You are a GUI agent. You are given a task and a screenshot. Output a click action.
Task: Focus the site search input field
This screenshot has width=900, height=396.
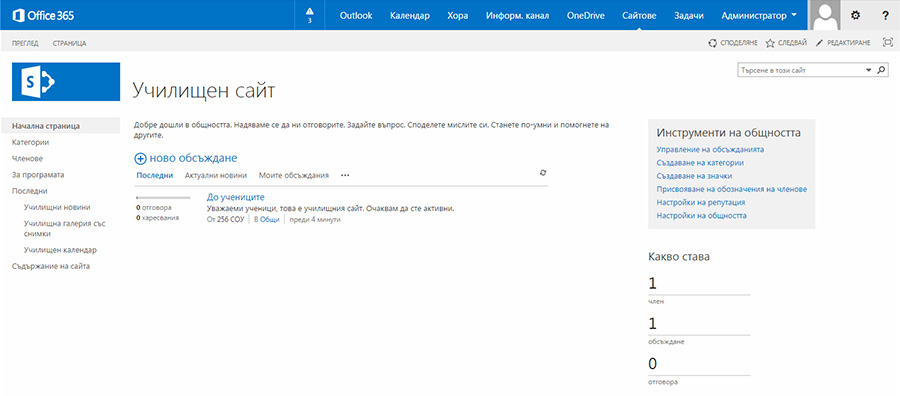pyautogui.click(x=800, y=70)
